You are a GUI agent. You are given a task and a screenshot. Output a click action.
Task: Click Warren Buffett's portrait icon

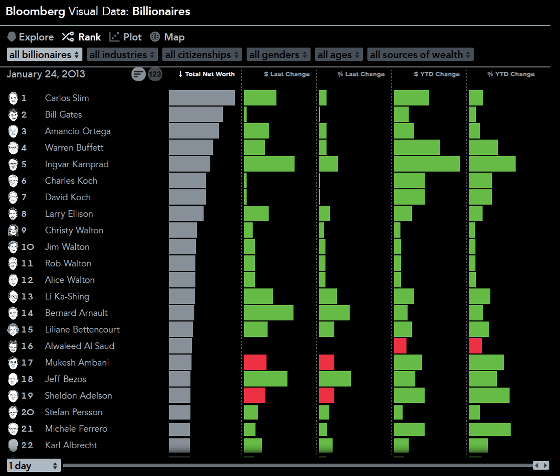click(x=13, y=147)
